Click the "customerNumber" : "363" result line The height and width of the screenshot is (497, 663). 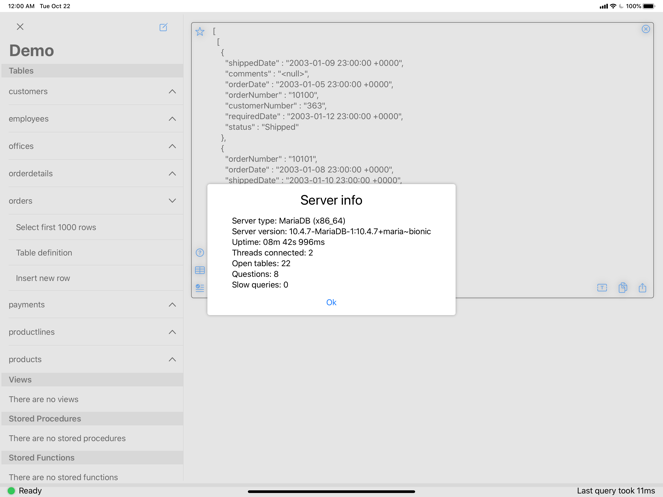pyautogui.click(x=276, y=105)
